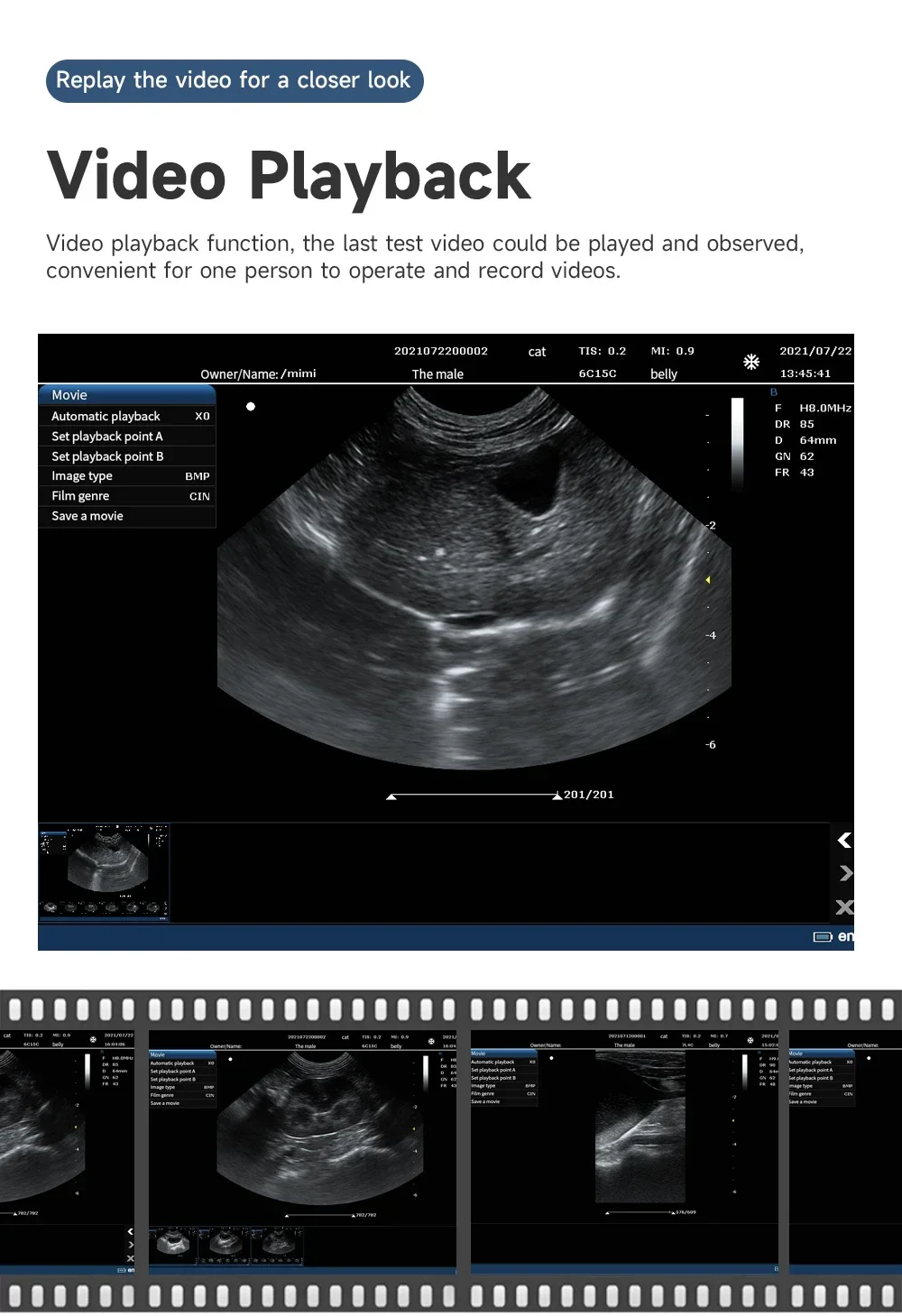
Task: Click the 'Replay the video' banner button
Action: pos(235,80)
